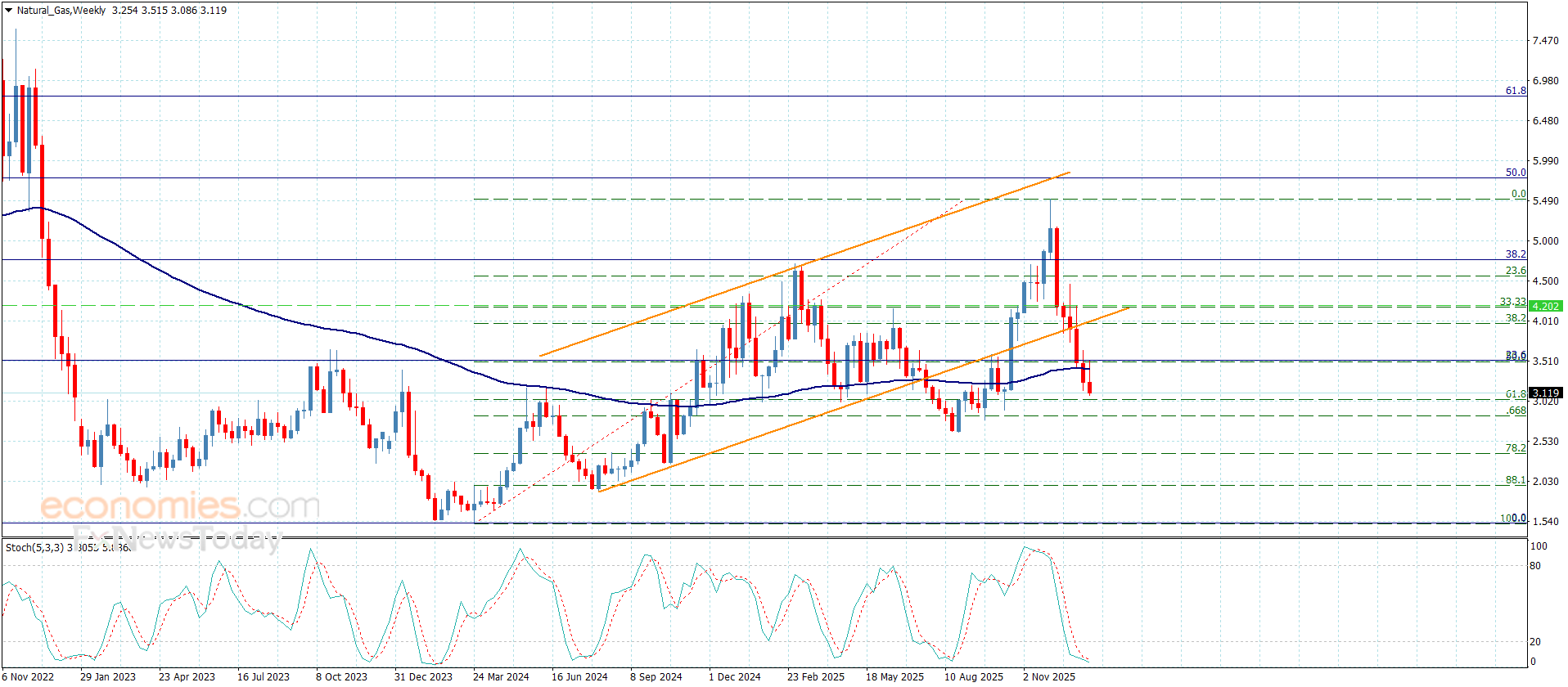Select the 24 Mar 2024 date marker
Image resolution: width=1568 pixels, height=687 pixels.
[x=501, y=676]
